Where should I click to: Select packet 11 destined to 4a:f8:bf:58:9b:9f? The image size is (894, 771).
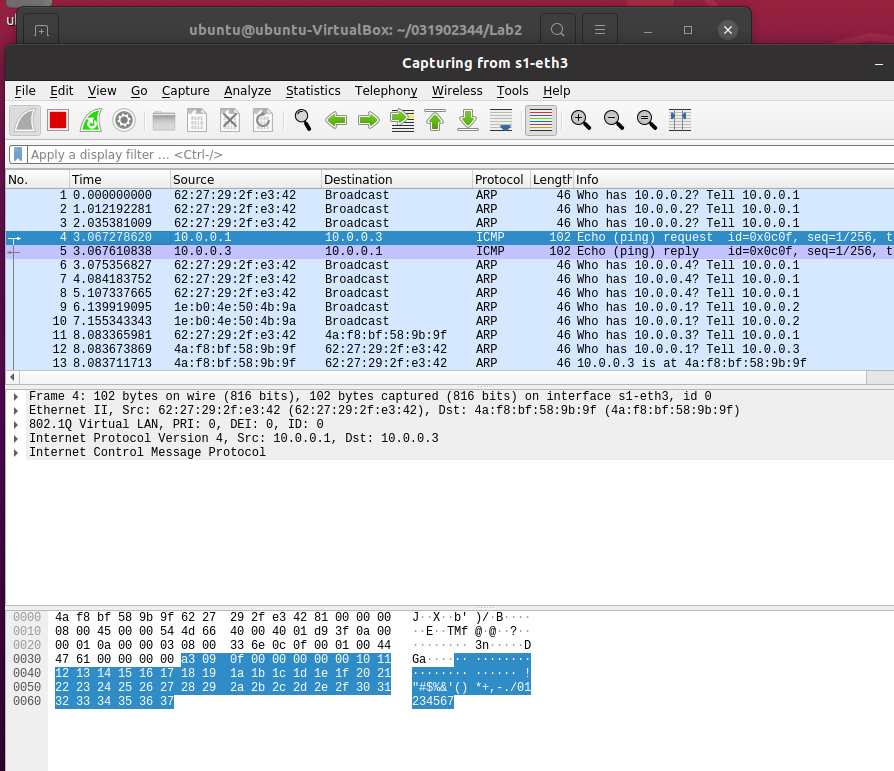(x=450, y=335)
